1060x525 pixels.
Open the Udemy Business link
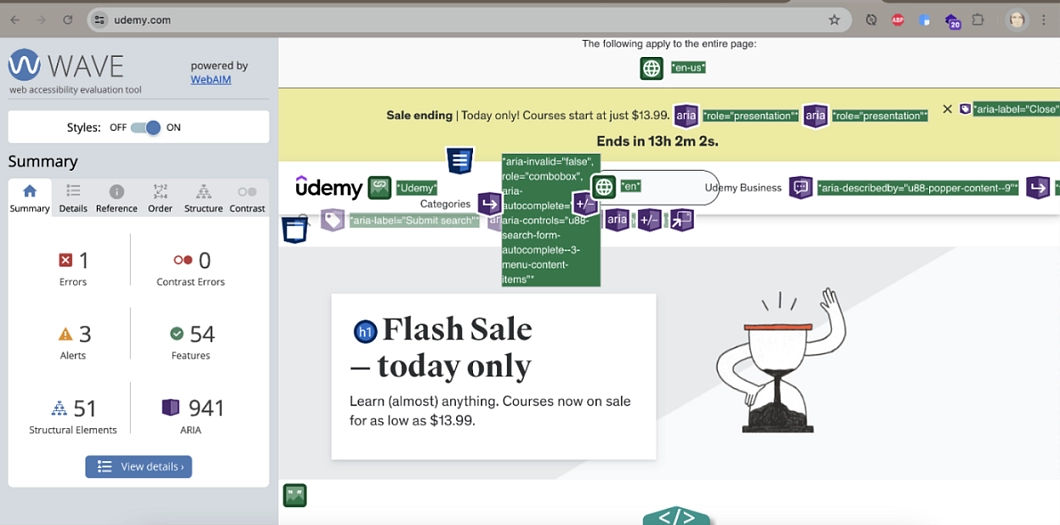tap(743, 188)
